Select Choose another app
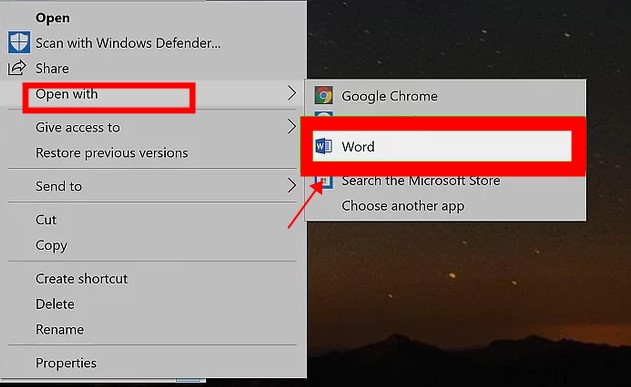Screen dimensions: 631x387 click(403, 206)
